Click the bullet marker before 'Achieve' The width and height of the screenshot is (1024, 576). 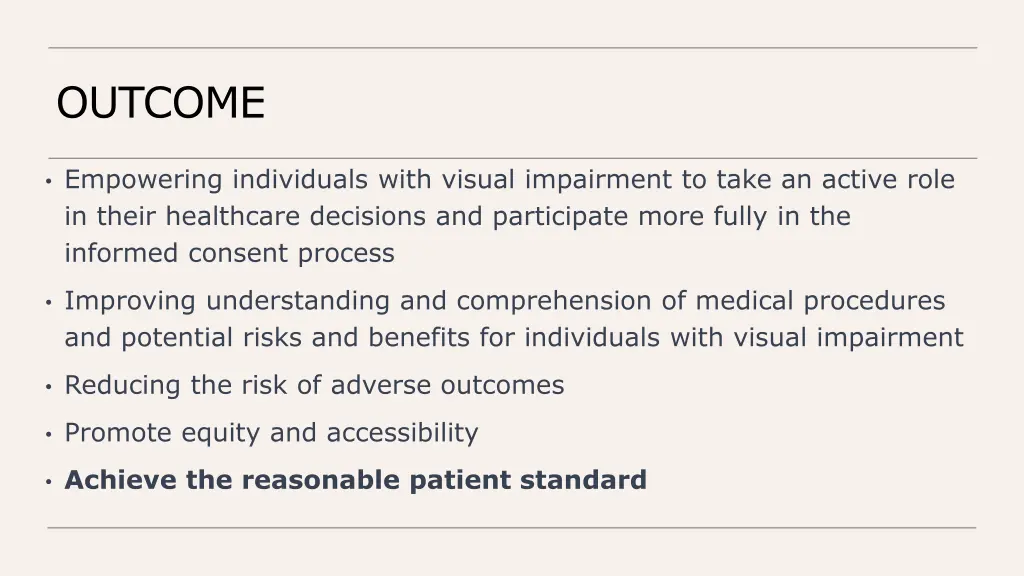pyautogui.click(x=49, y=482)
